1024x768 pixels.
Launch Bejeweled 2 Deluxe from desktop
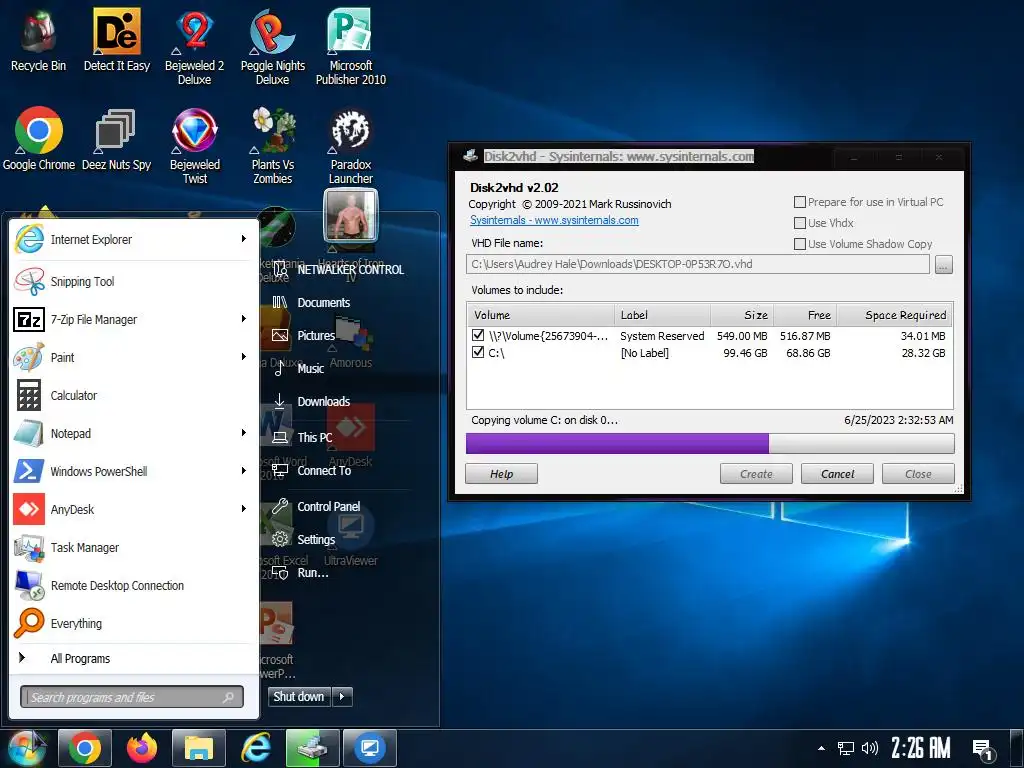point(195,47)
